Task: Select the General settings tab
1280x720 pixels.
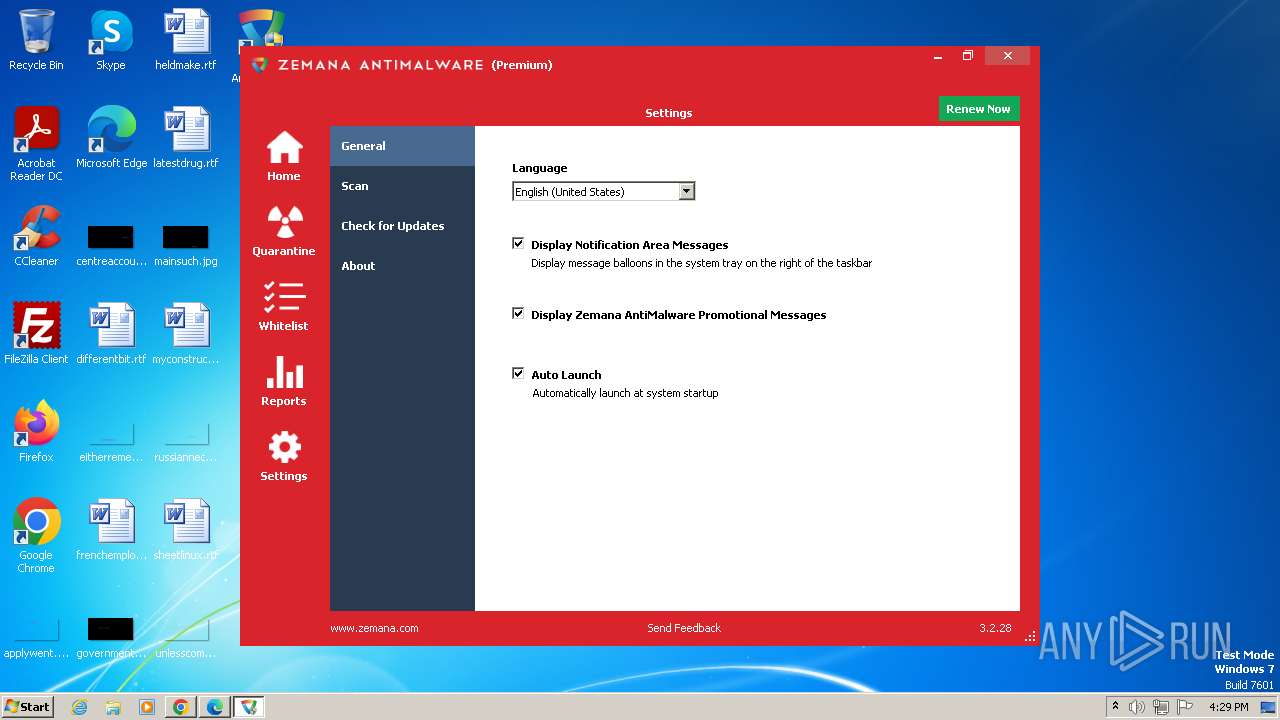Action: click(x=402, y=146)
